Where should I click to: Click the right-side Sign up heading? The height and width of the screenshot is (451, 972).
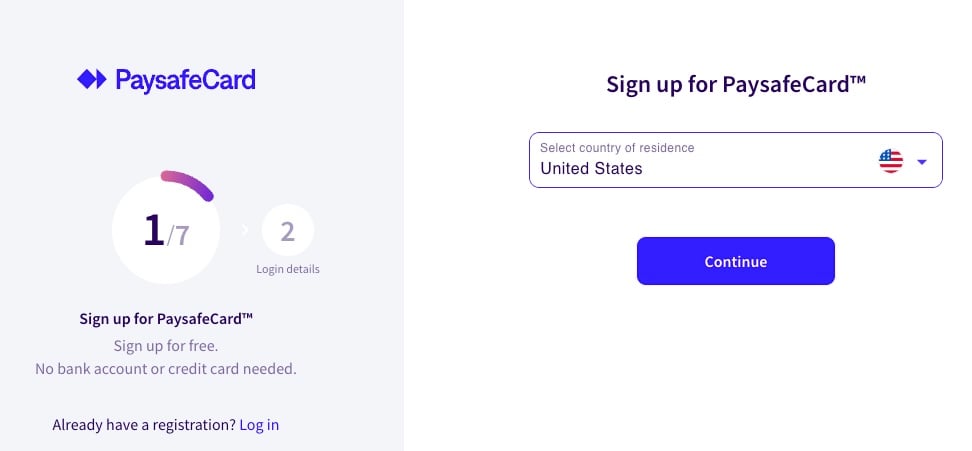coord(735,84)
